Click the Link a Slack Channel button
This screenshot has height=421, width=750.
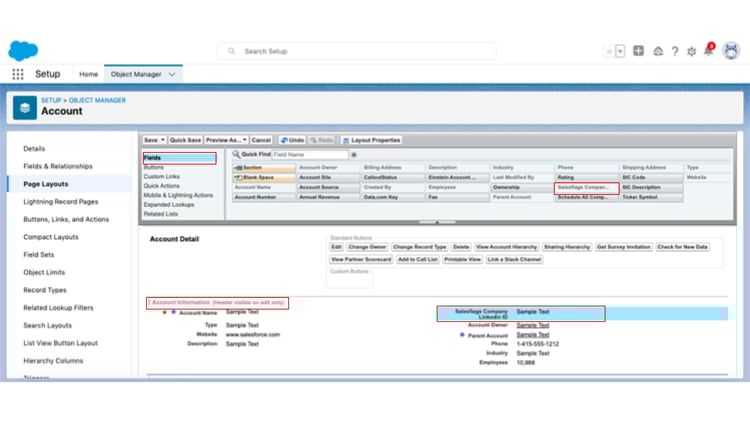[x=514, y=259]
